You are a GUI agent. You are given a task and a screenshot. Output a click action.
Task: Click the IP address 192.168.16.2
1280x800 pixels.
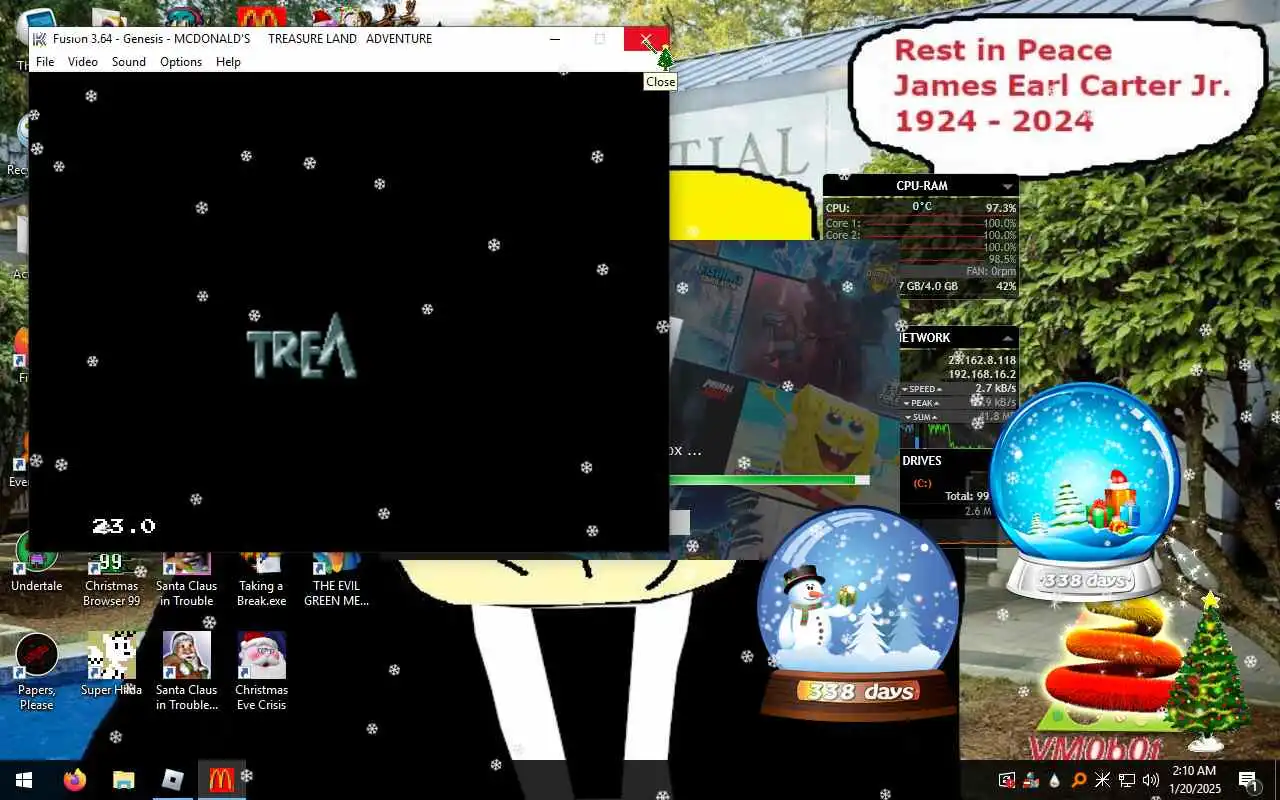click(x=982, y=374)
